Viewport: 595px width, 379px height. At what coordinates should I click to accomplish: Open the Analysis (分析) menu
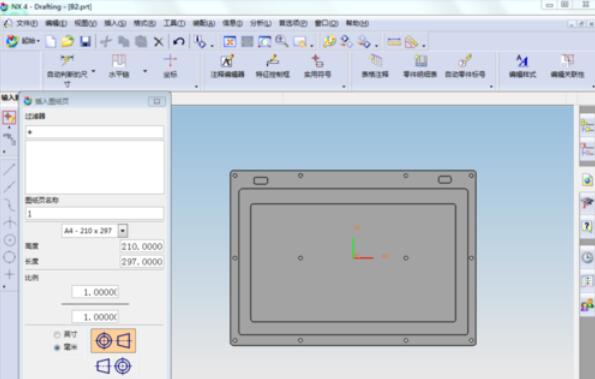(260, 23)
